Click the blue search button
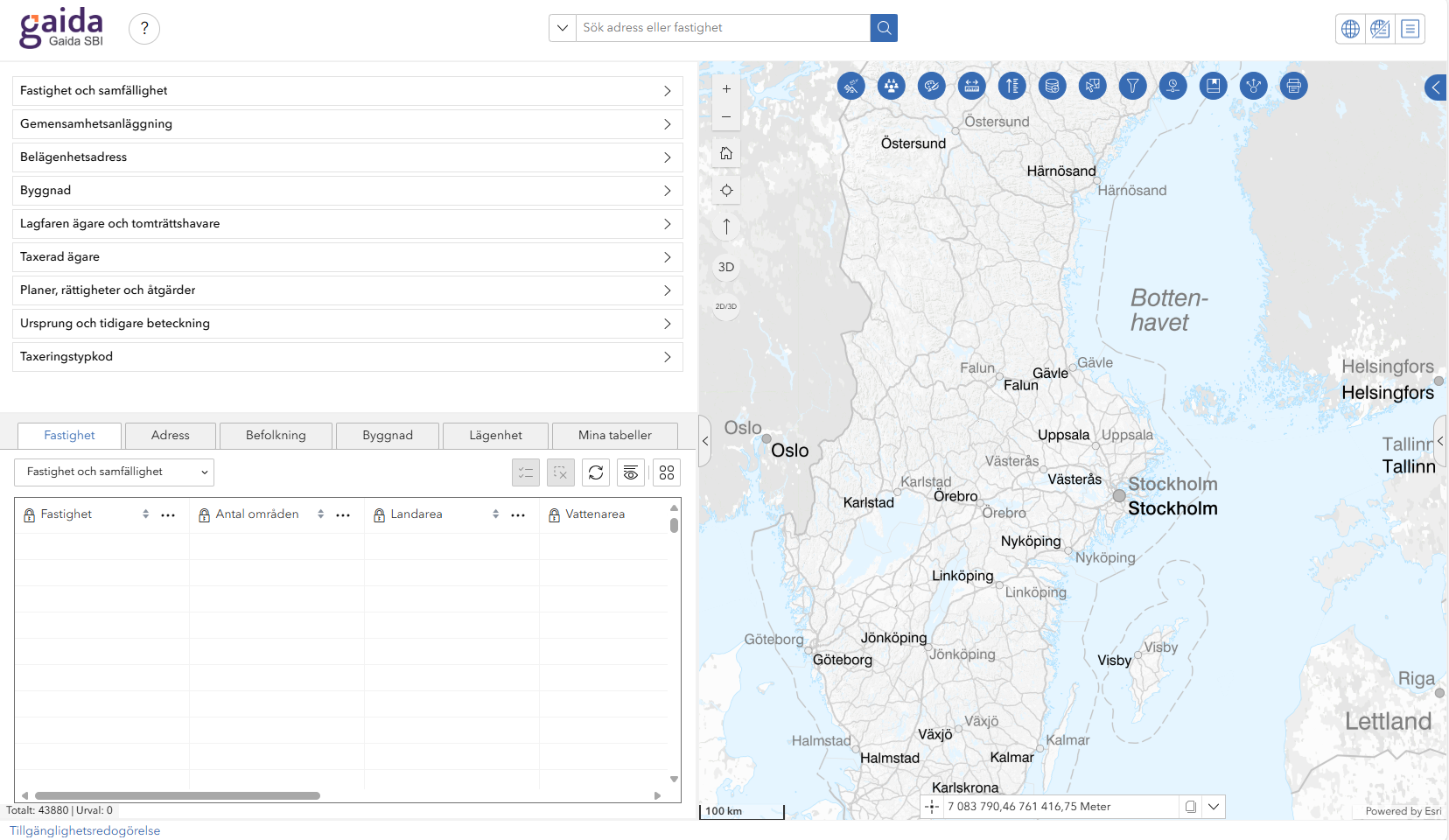 [x=884, y=28]
